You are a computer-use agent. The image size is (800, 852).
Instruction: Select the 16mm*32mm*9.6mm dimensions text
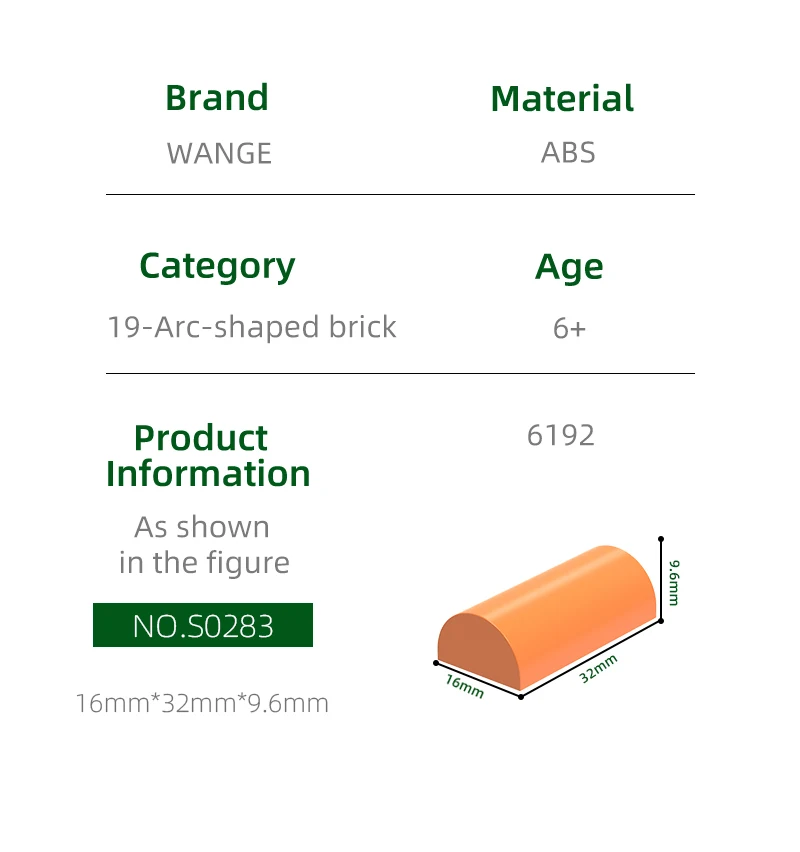click(x=202, y=703)
